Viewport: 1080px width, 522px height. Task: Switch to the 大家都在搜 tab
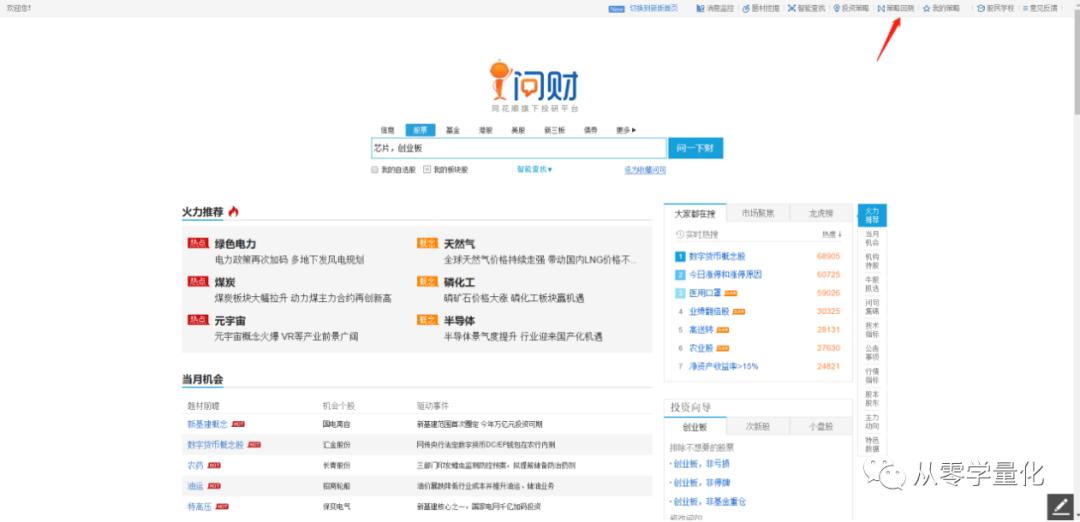(x=695, y=213)
